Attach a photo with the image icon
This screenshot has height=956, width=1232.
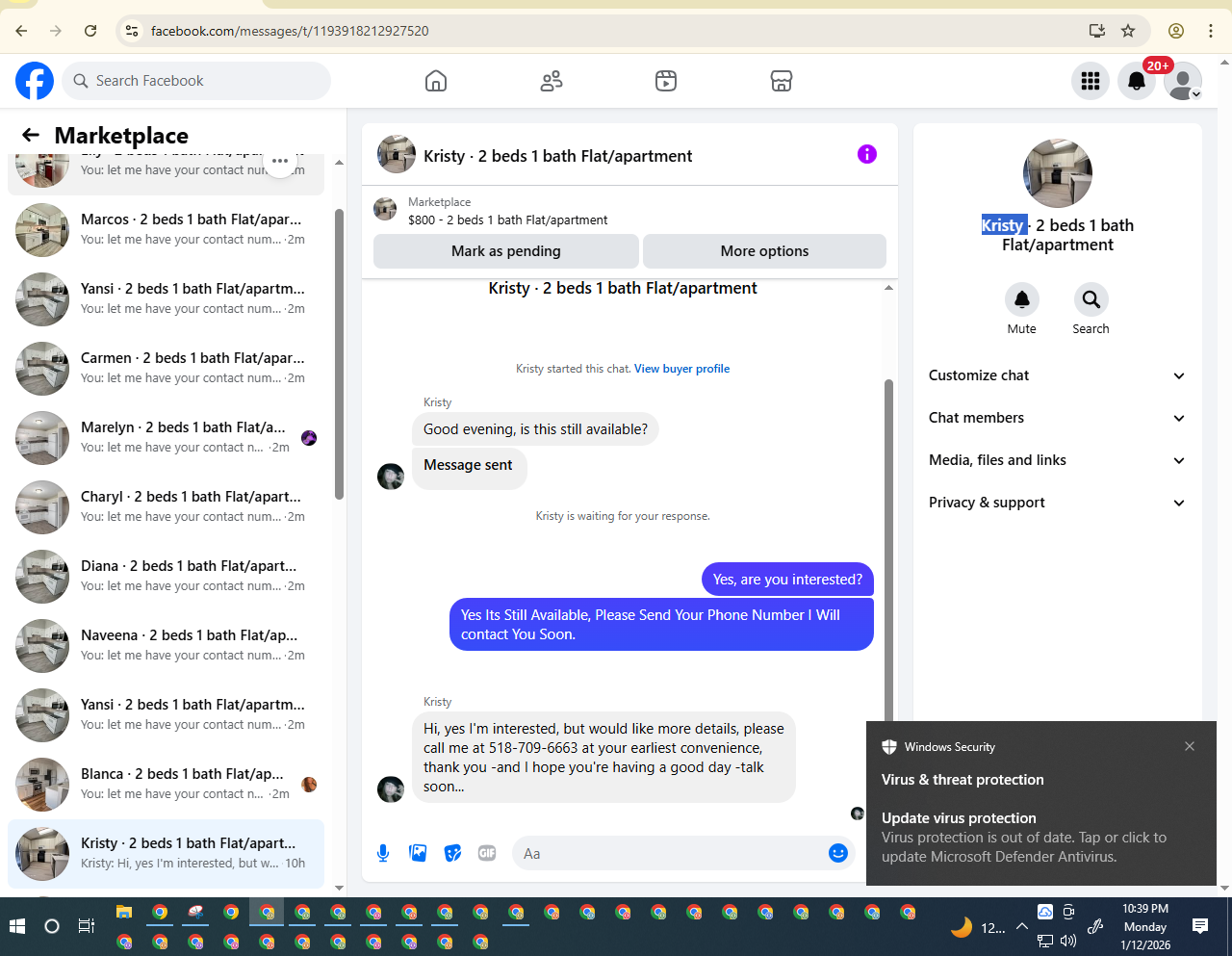tap(418, 853)
